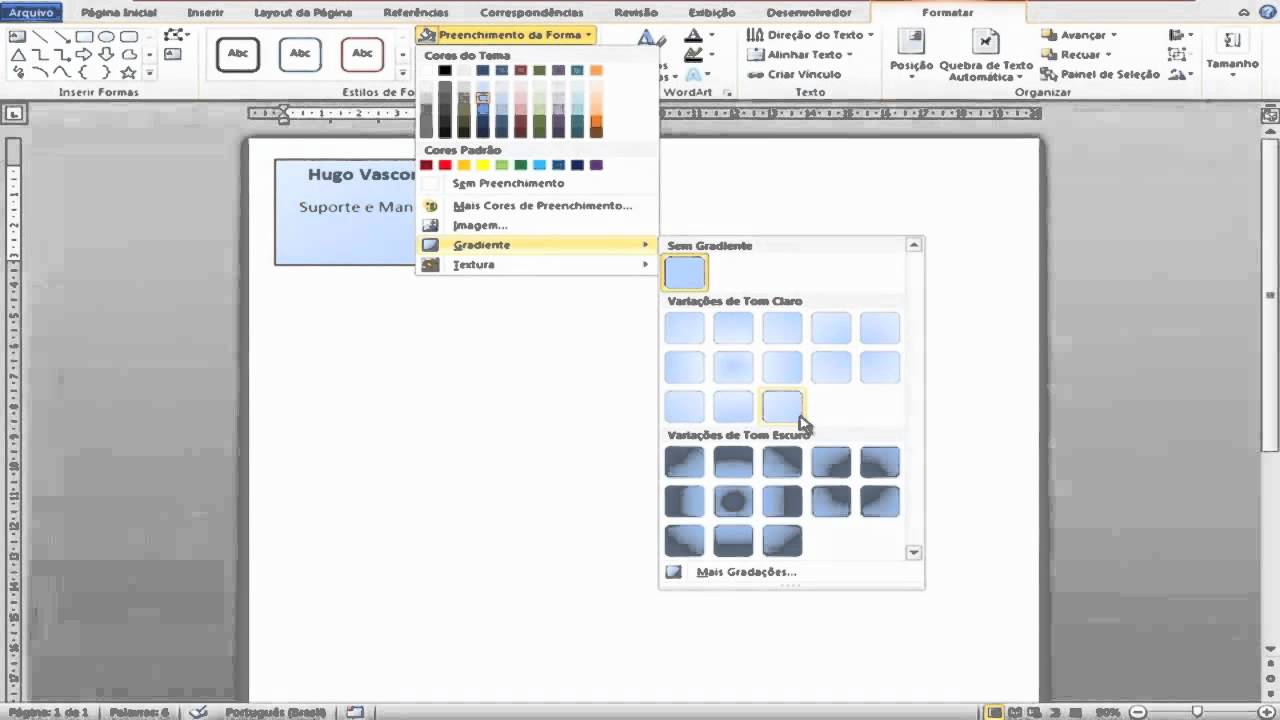Image resolution: width=1280 pixels, height=720 pixels.
Task: Open the Gradiente submenu
Action: pyautogui.click(x=537, y=245)
